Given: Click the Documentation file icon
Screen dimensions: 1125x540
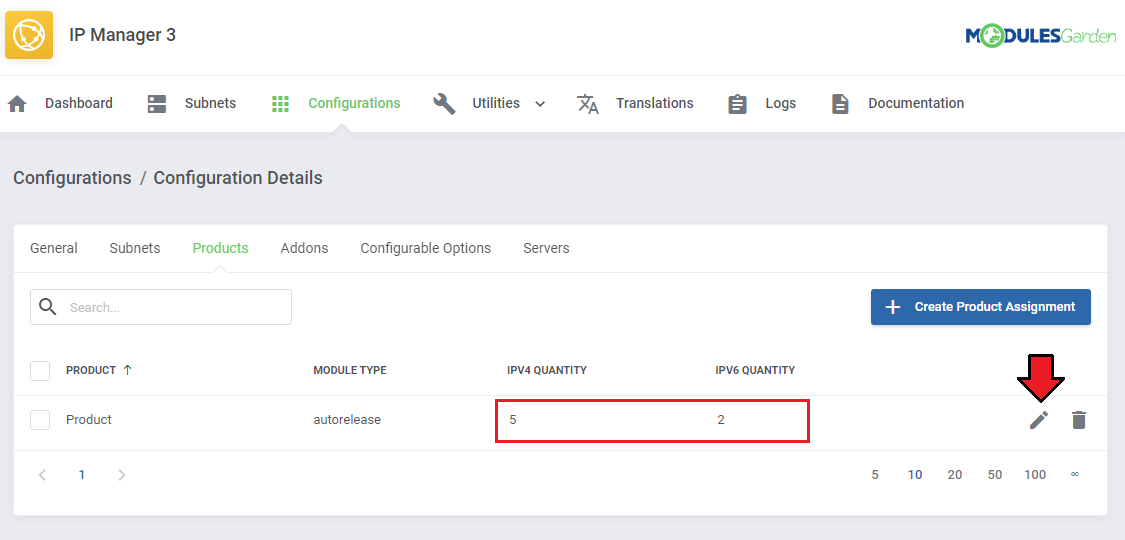Looking at the screenshot, I should click(x=840, y=104).
